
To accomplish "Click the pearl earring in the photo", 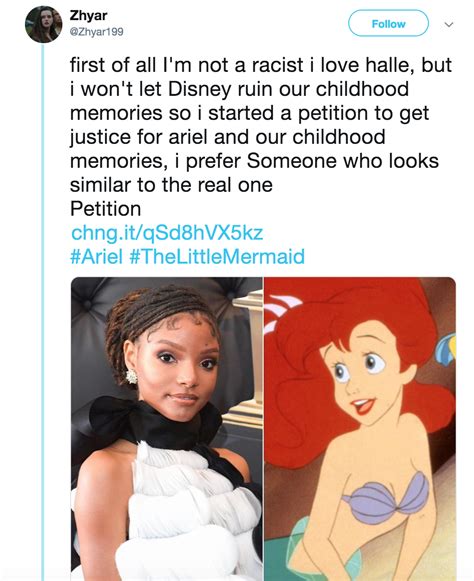I will point(131,376).
